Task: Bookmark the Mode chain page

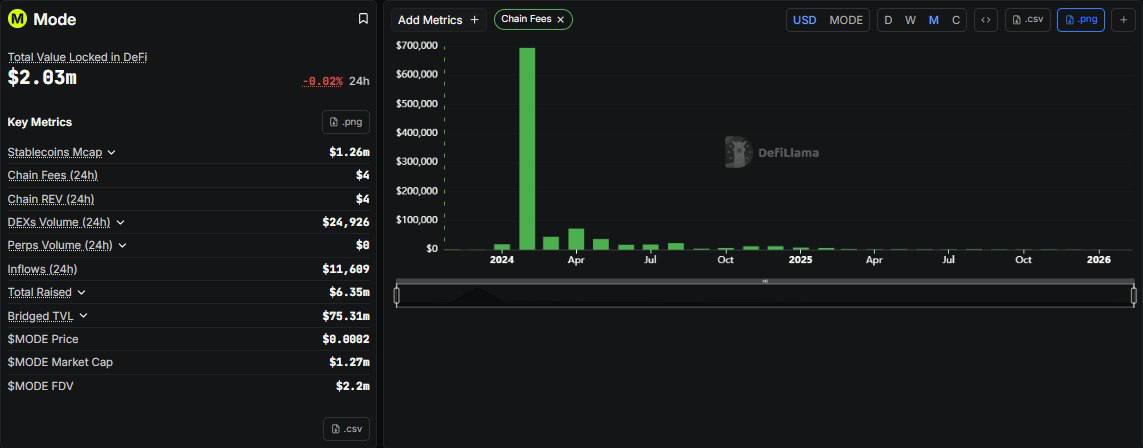Action: point(363,19)
